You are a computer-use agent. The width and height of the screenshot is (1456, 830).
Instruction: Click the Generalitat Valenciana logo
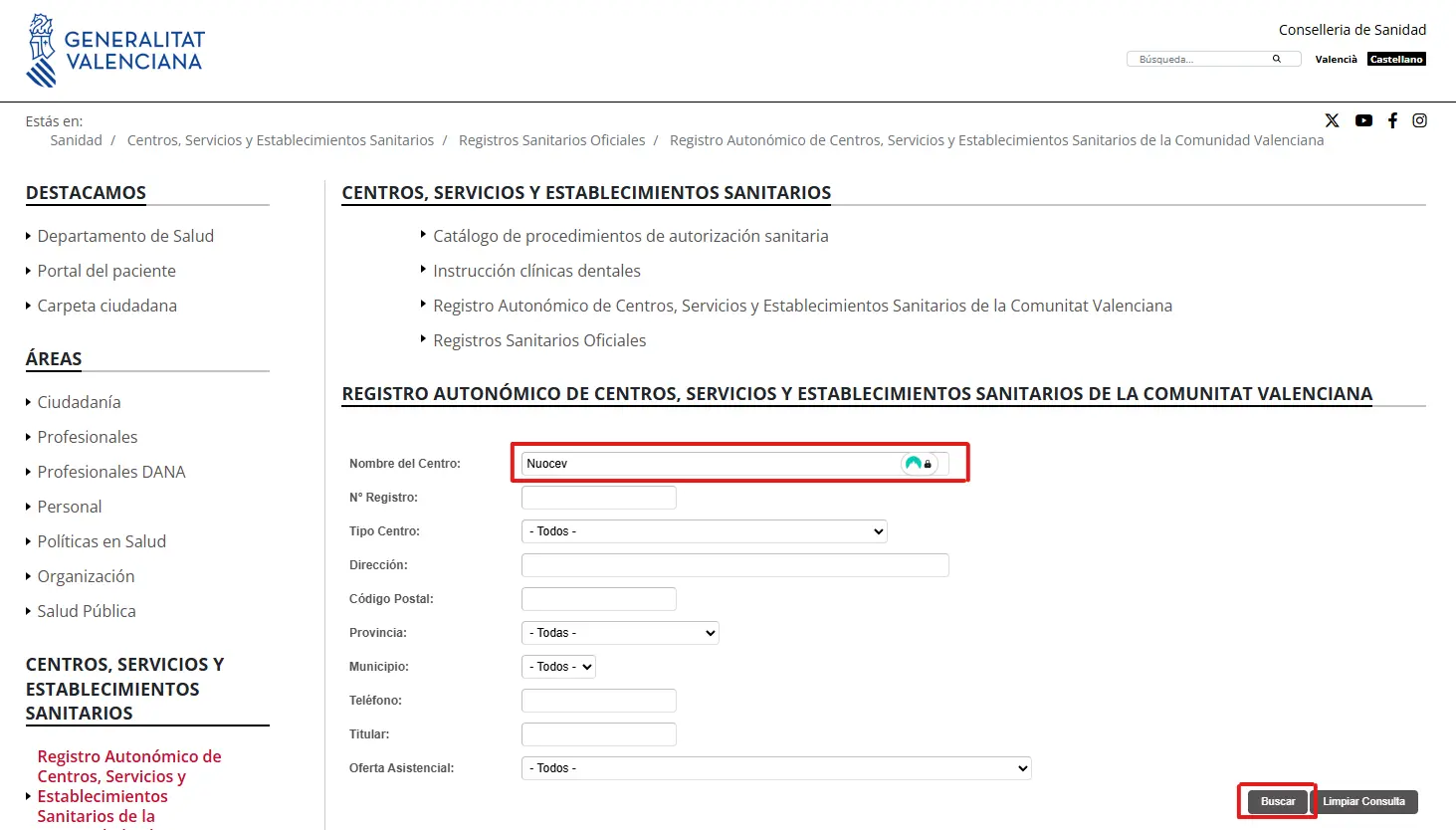pyautogui.click(x=115, y=51)
